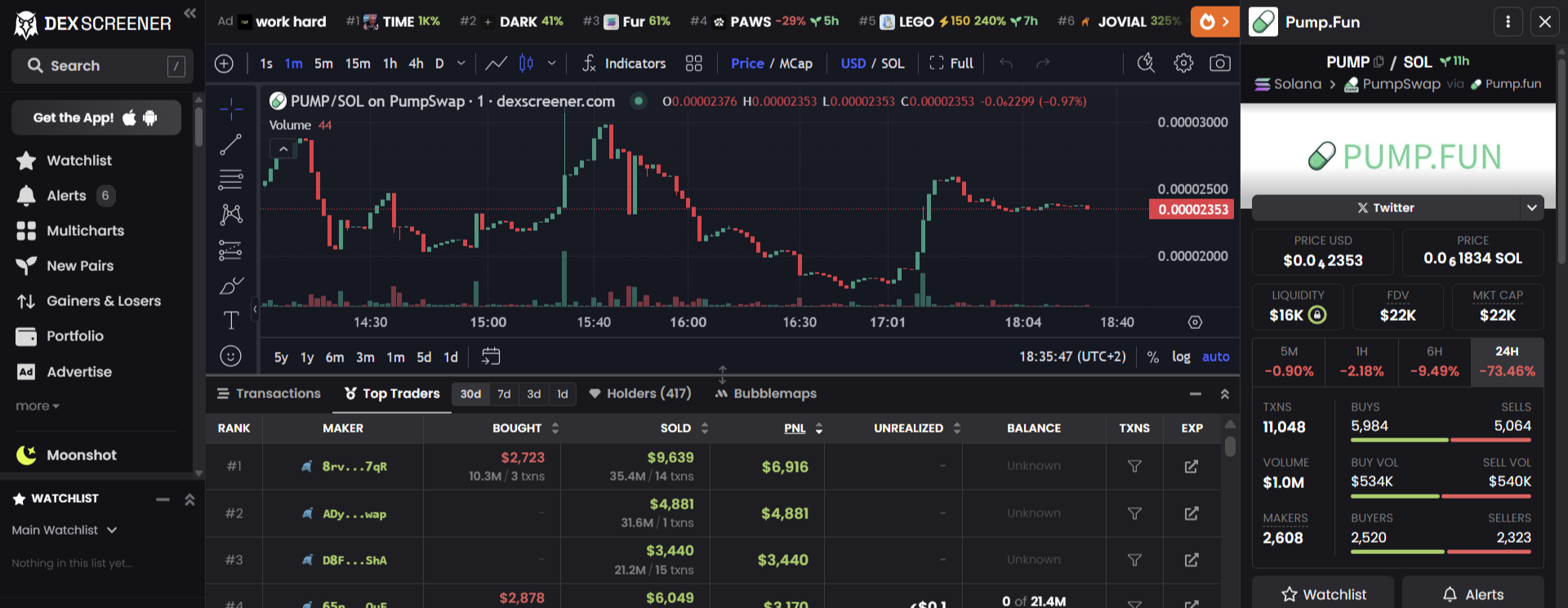Switch chart to Full screen
1568x608 pixels.
(x=951, y=64)
